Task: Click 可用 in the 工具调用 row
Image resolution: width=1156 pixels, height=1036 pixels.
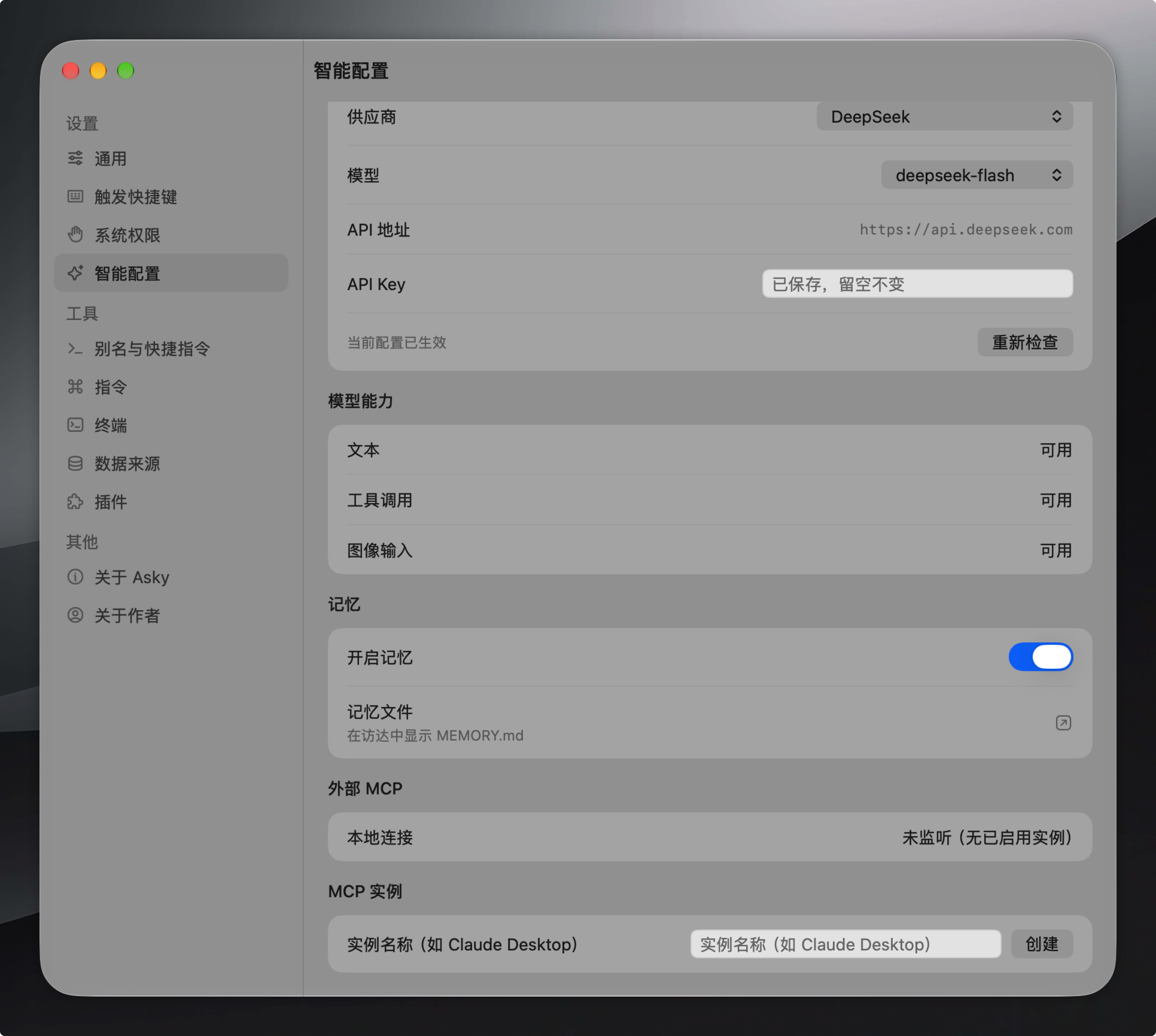Action: pos(1056,500)
